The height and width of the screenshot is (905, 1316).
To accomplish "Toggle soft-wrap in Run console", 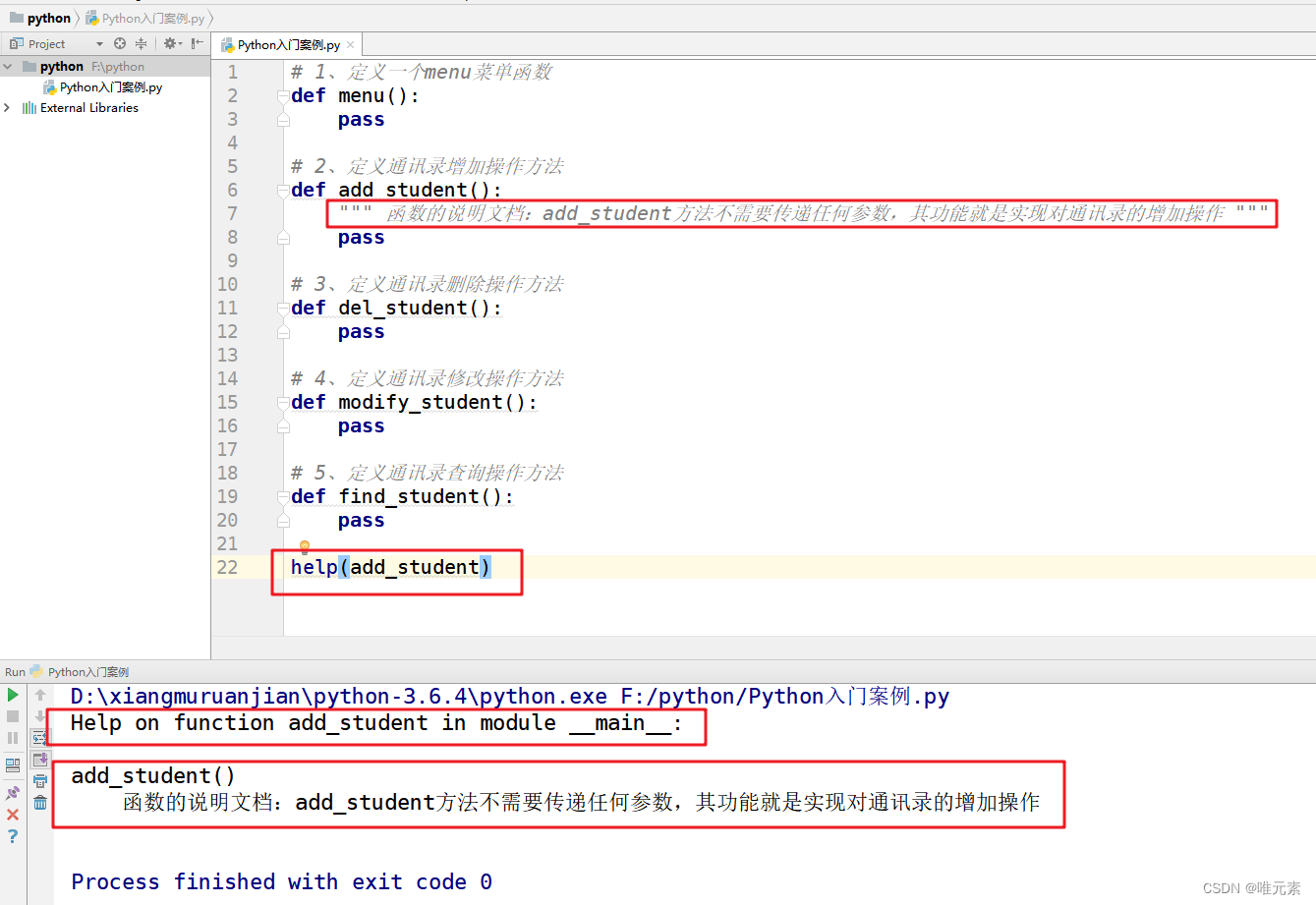I will click(40, 738).
